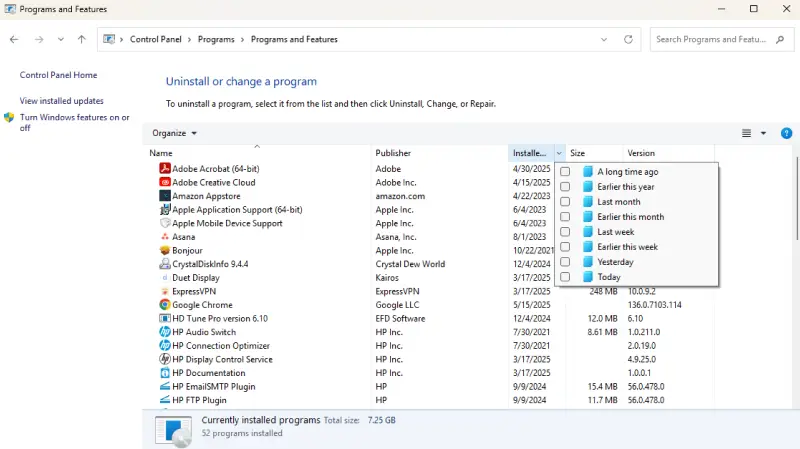The height and width of the screenshot is (449, 800).
Task: Check the 'Today' filter checkbox
Action: 565,277
